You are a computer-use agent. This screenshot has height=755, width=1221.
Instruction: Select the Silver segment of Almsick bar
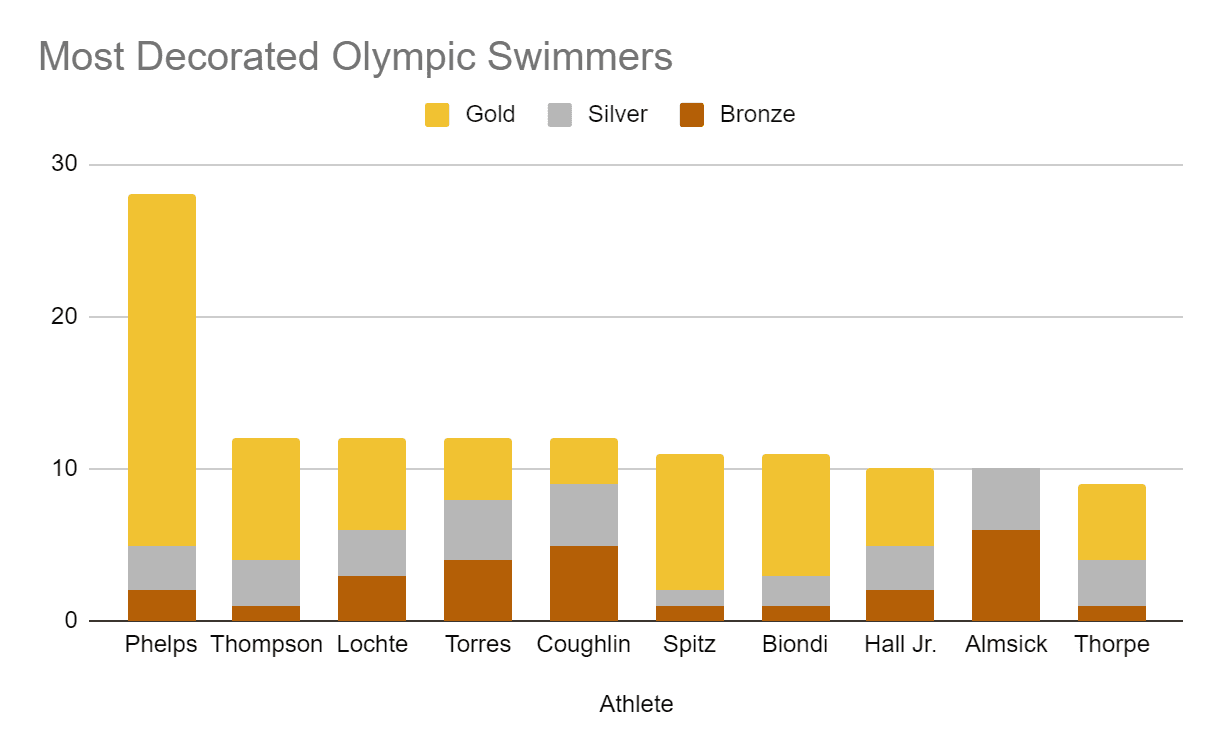tap(1006, 499)
